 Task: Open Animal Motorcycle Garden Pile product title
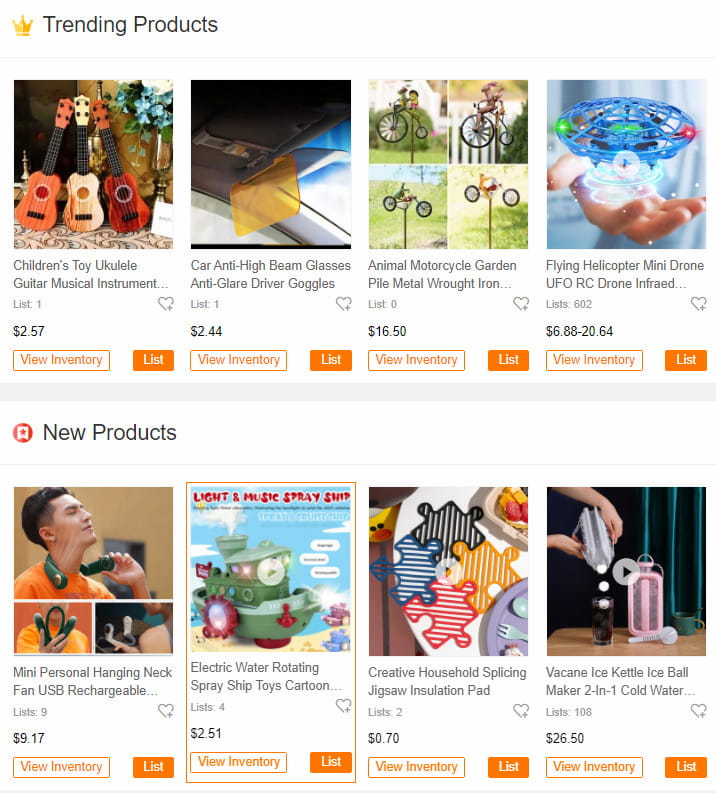[x=442, y=274]
